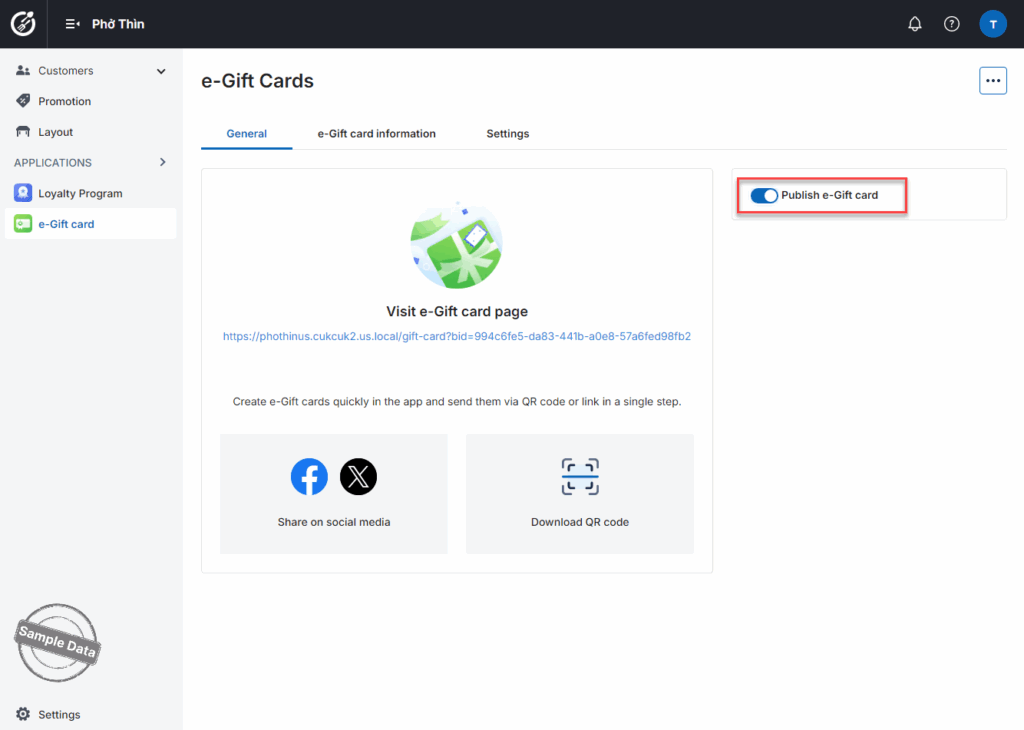
Task: Open Loyalty Program in sidebar
Action: 80,194
